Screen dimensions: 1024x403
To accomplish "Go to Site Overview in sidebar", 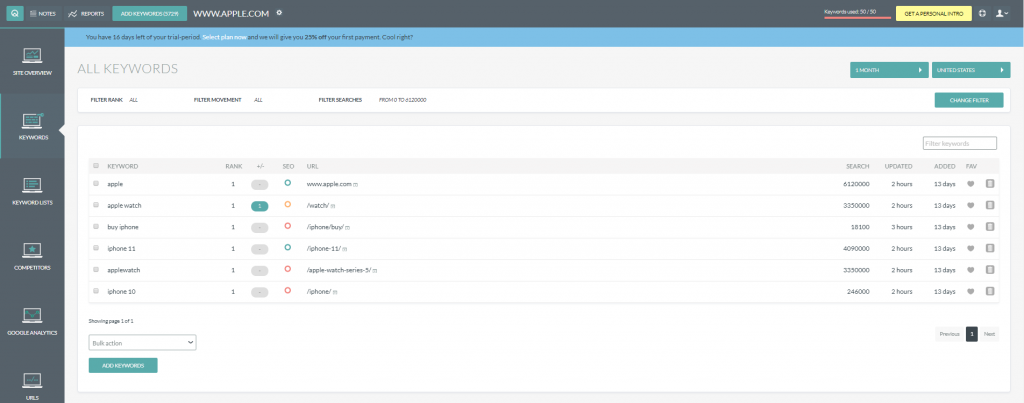I will pos(32,61).
